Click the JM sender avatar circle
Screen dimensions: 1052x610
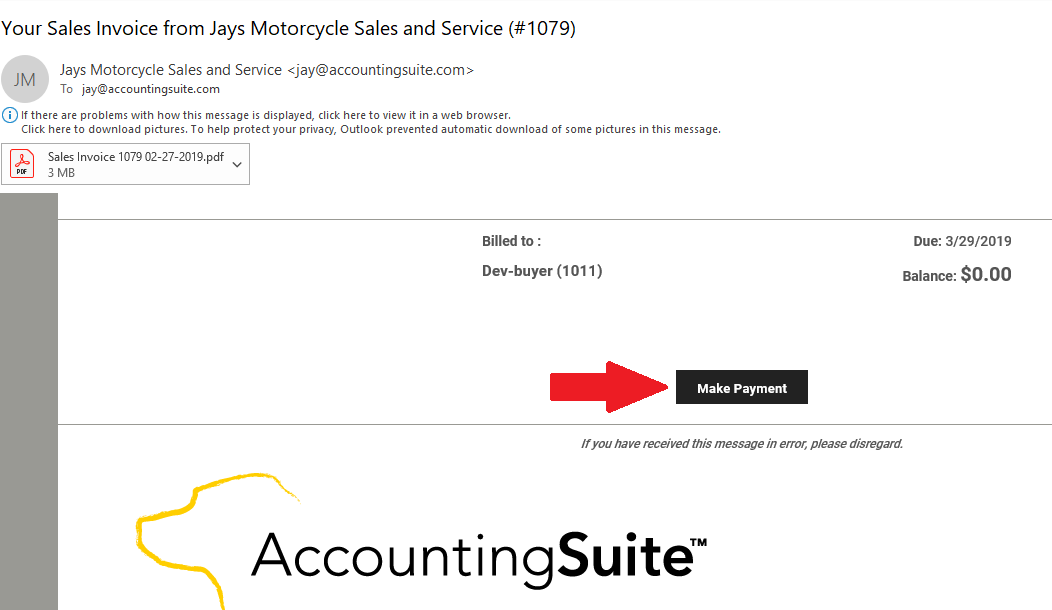point(26,79)
